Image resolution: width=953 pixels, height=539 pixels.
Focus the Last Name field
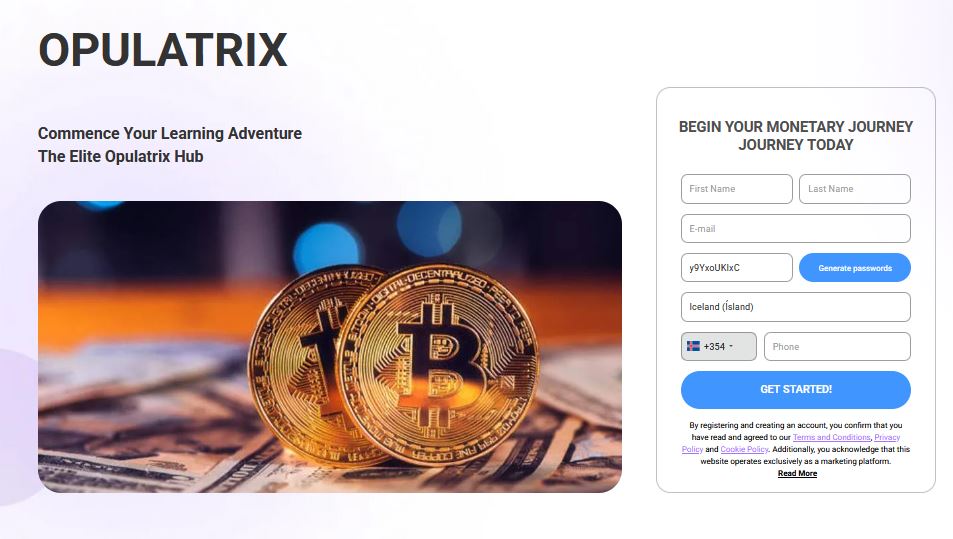click(855, 189)
